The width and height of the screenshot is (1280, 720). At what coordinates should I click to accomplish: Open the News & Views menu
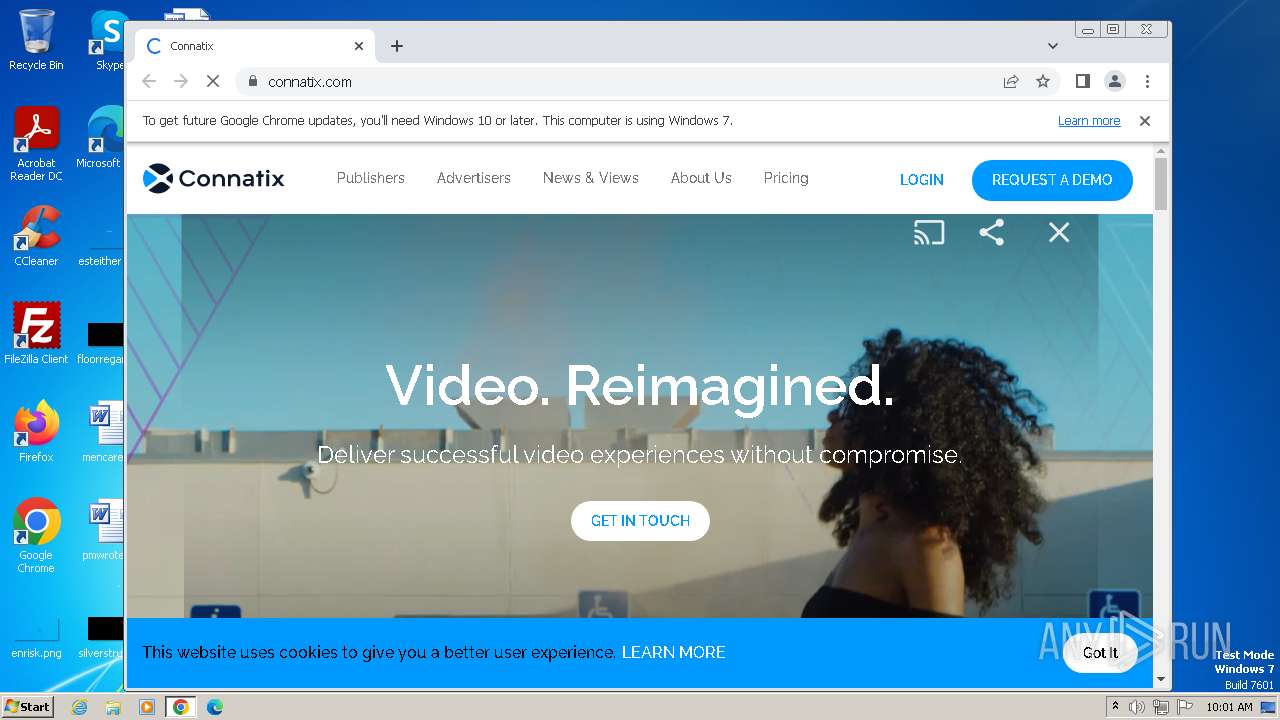pos(591,178)
